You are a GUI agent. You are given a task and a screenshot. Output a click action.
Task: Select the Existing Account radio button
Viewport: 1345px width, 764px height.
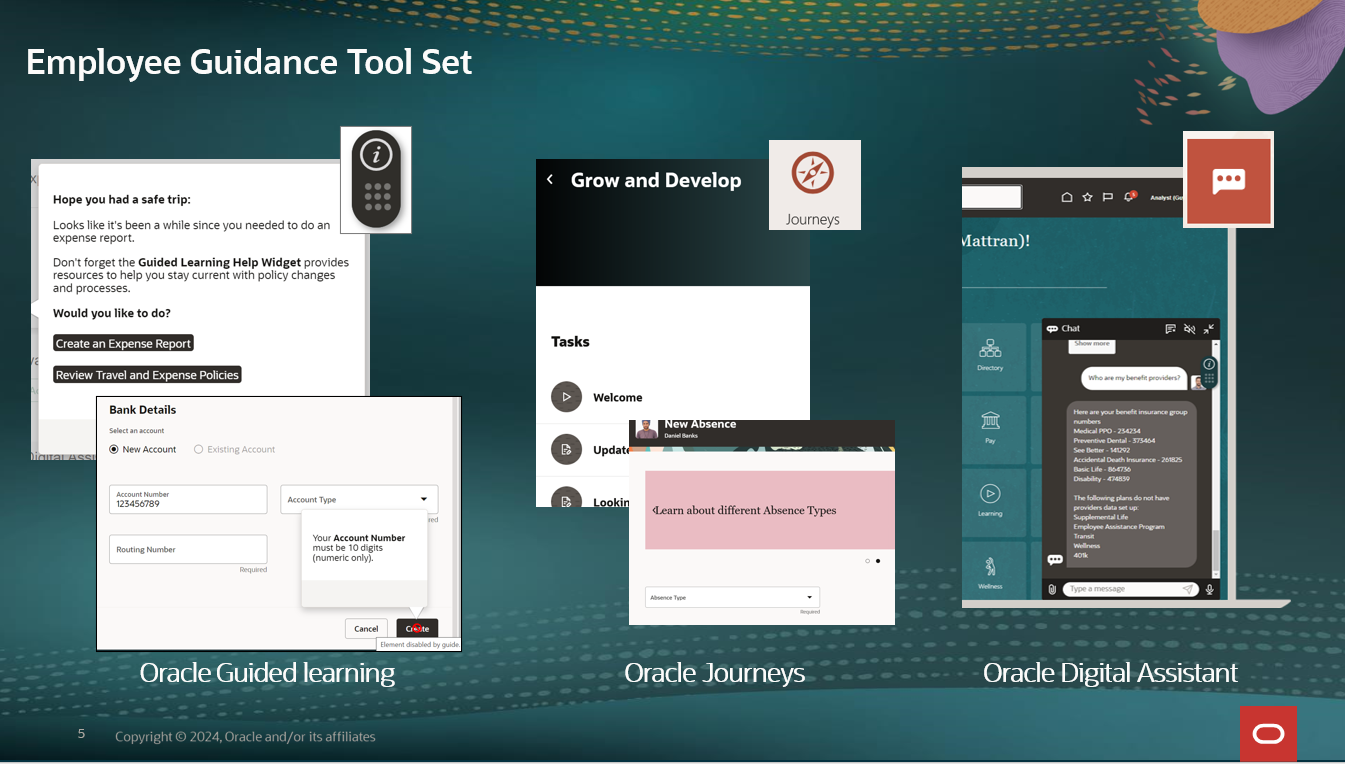click(198, 450)
